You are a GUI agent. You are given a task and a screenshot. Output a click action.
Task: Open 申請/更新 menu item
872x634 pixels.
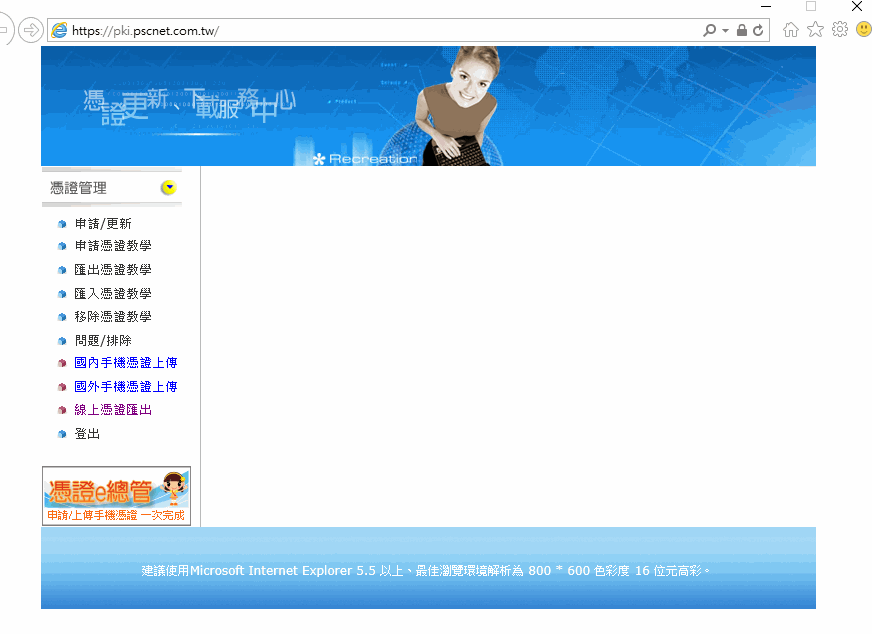103,224
